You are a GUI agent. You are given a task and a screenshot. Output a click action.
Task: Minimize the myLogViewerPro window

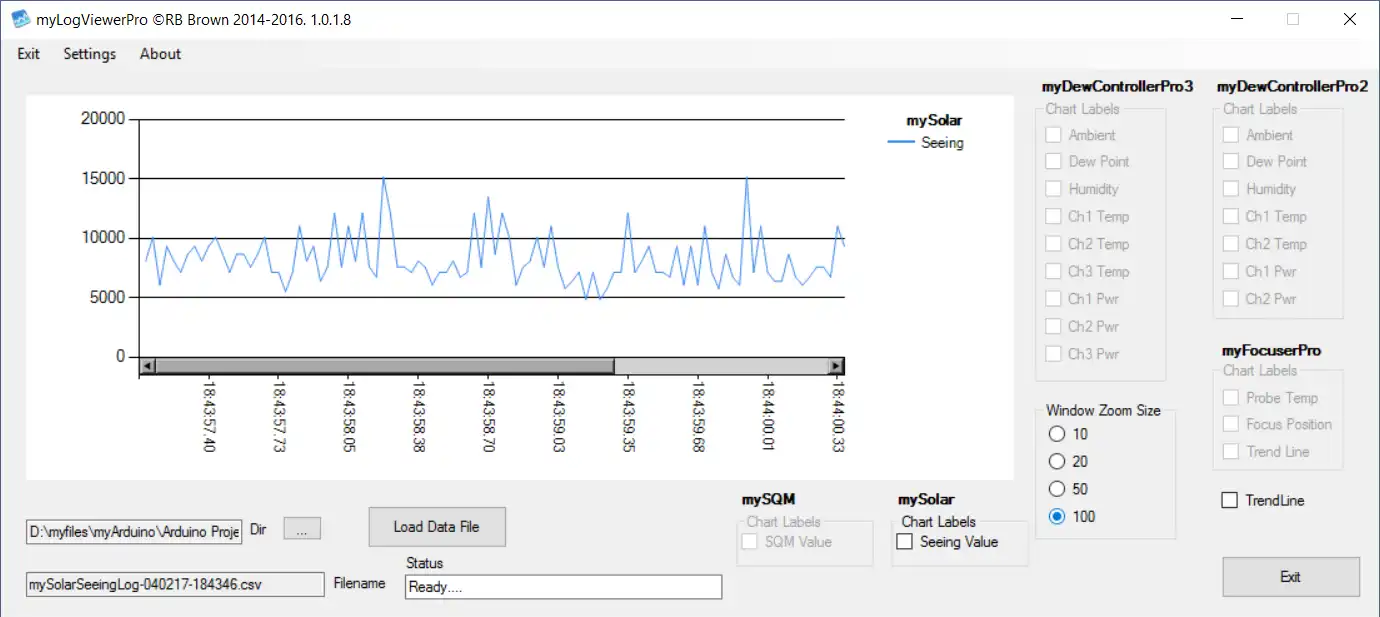[1238, 19]
